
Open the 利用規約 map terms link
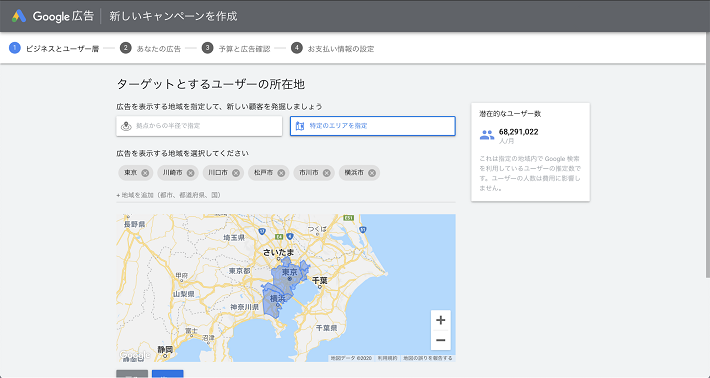[x=389, y=358]
